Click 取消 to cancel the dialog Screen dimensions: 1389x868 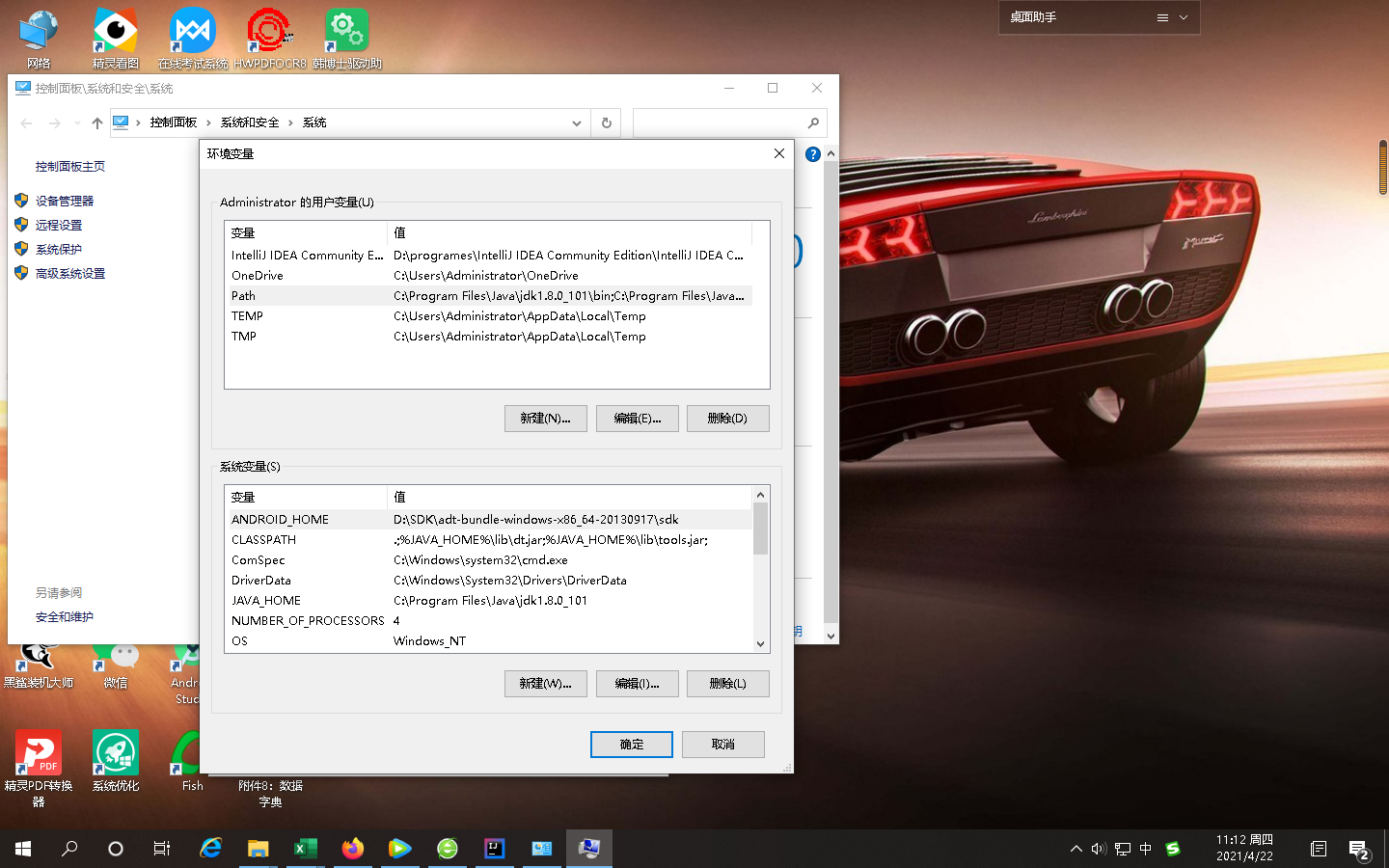pyautogui.click(x=723, y=745)
